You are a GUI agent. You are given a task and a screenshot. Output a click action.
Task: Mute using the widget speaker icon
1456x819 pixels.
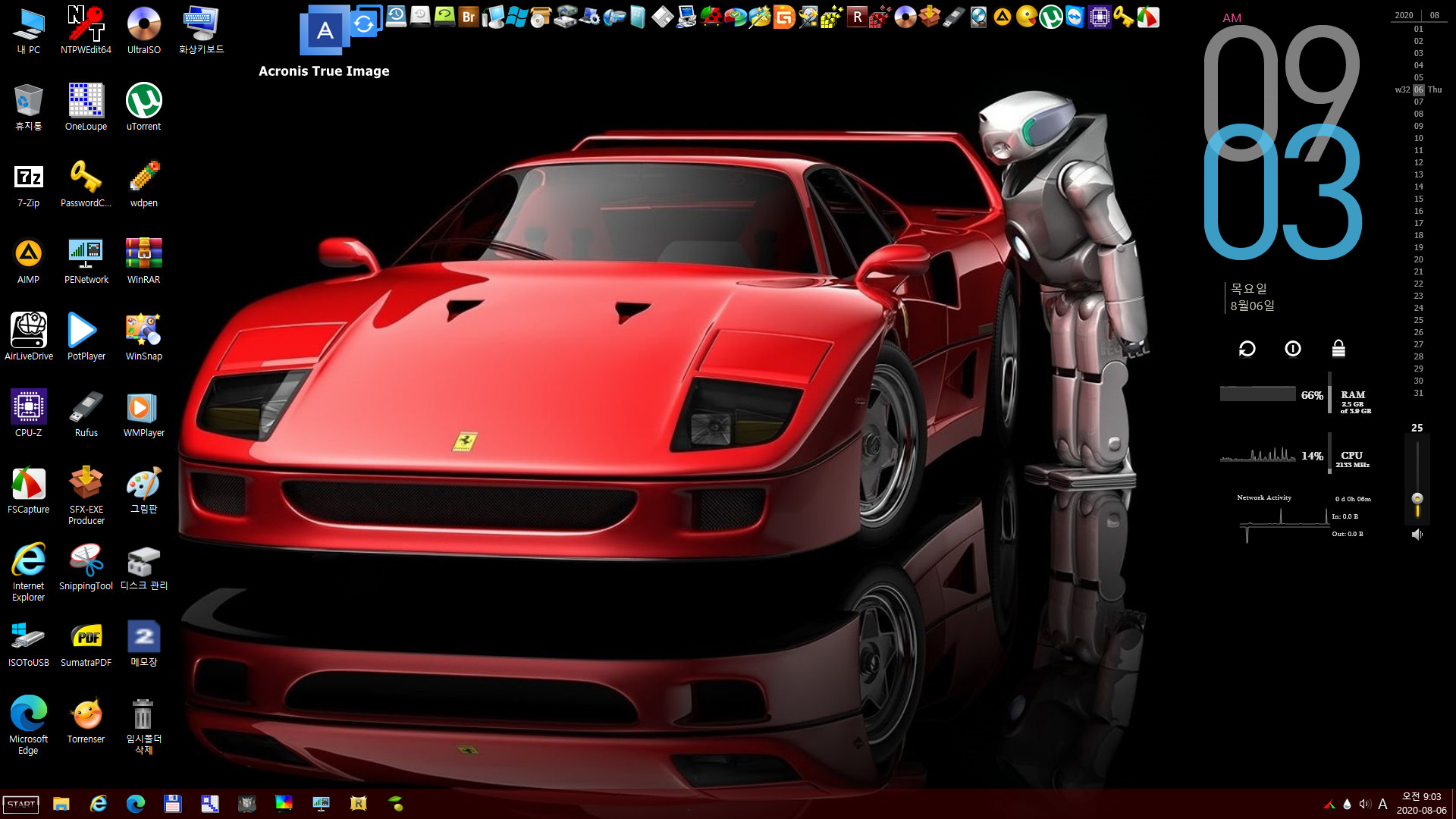pyautogui.click(x=1417, y=534)
